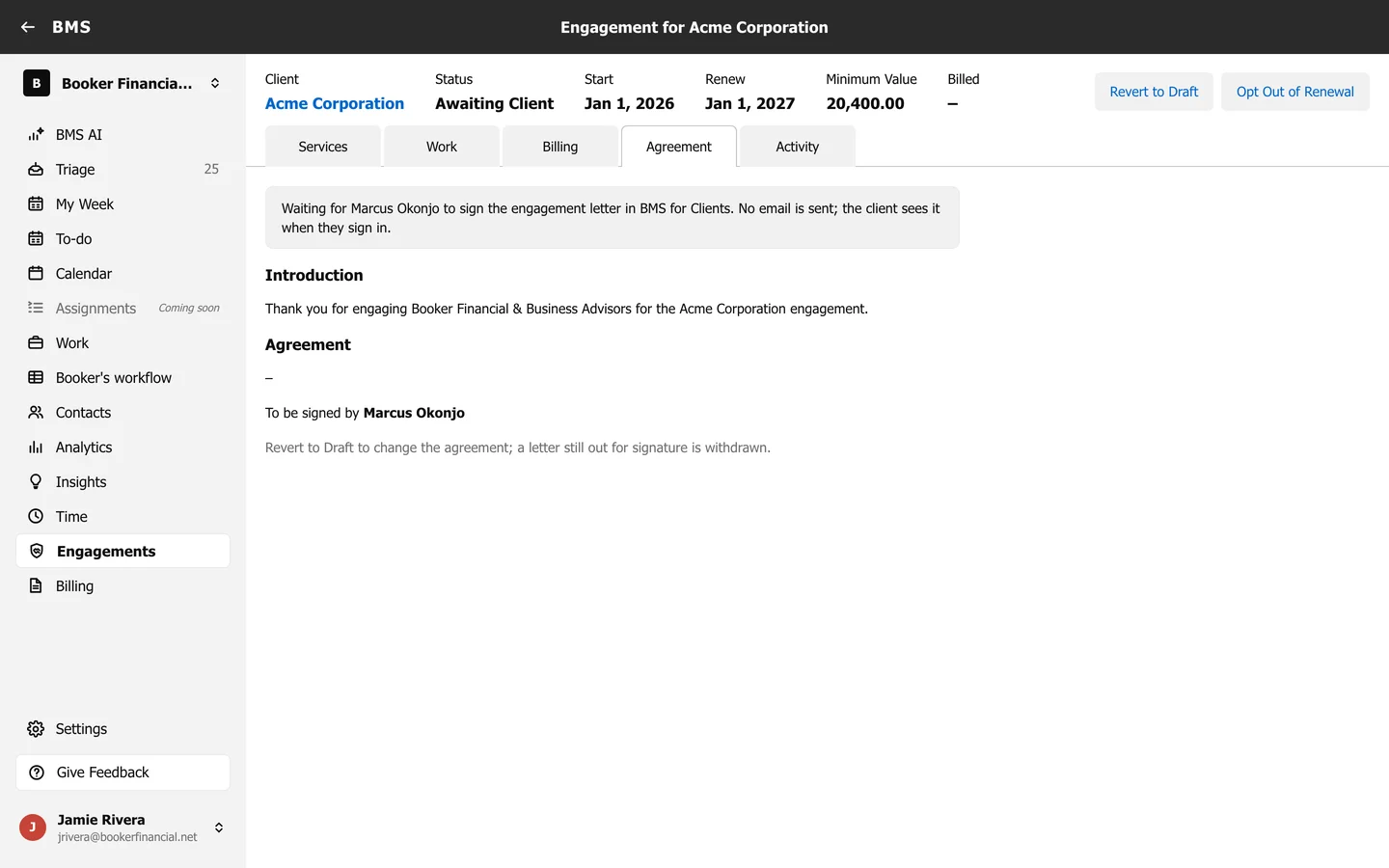Click the 'Minimum Value' label
The width and height of the screenshot is (1389, 868).
pos(871,79)
